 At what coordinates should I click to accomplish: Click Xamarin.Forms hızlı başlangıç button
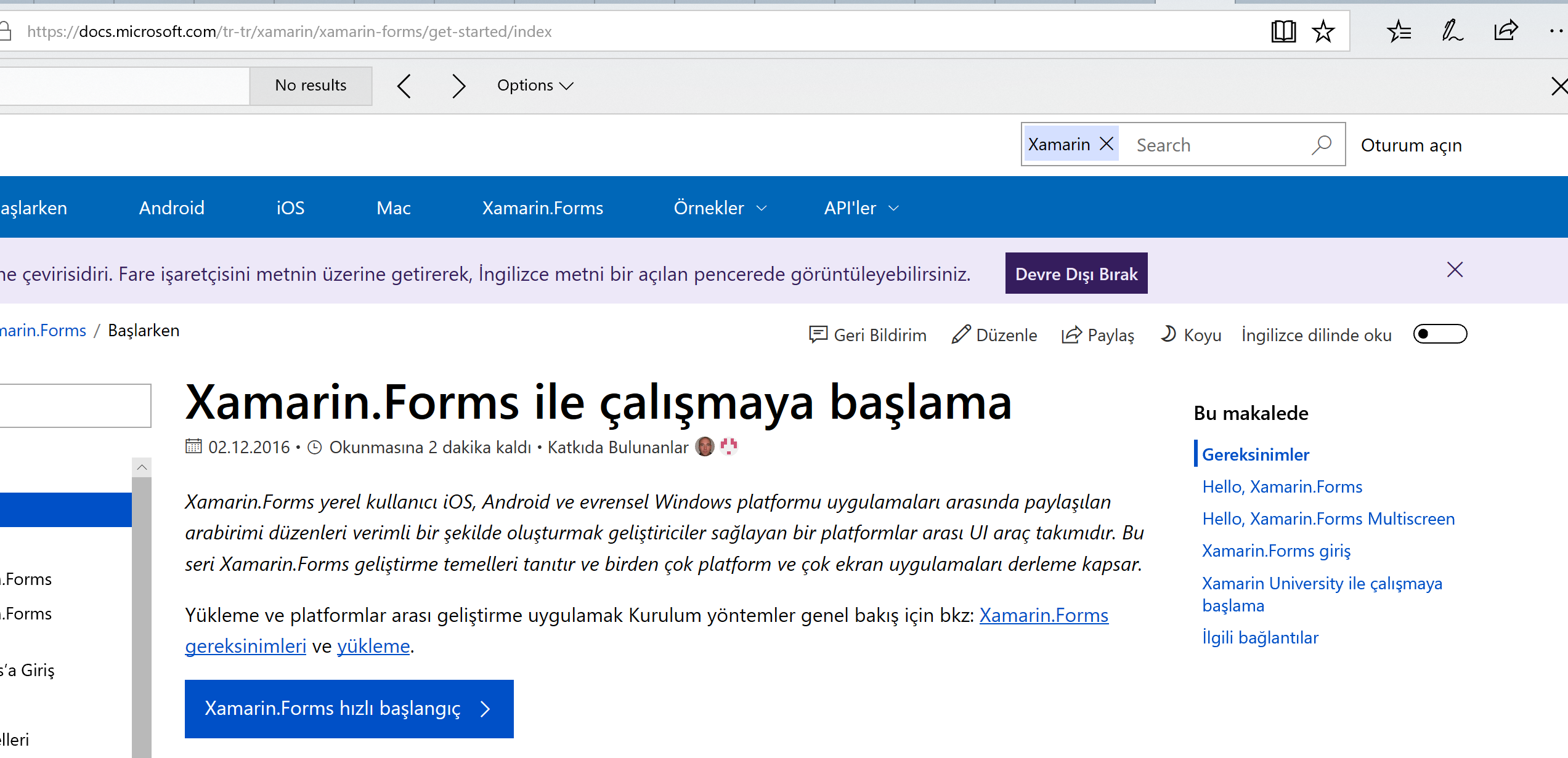pos(349,709)
